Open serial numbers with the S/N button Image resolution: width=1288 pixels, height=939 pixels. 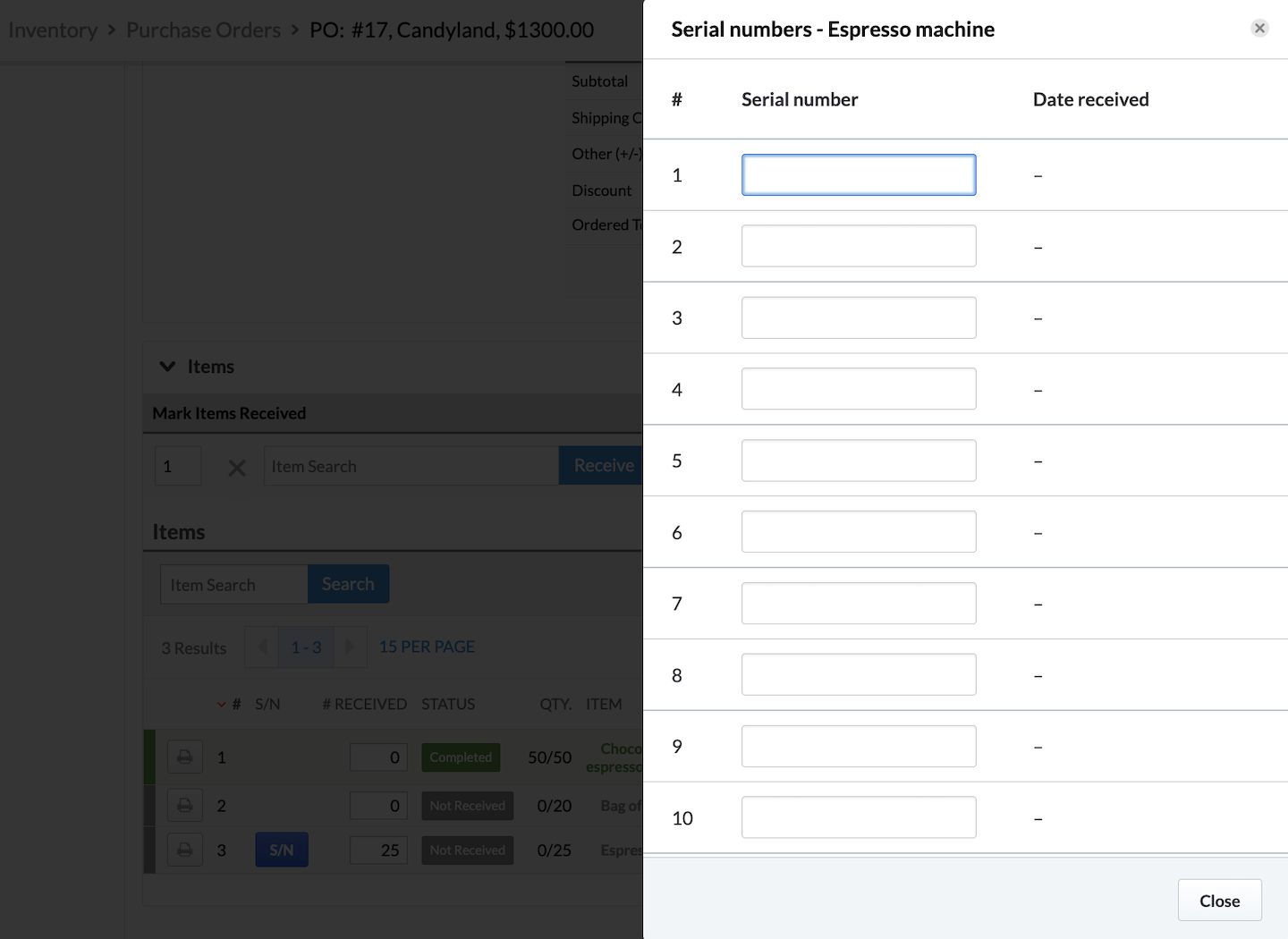click(282, 850)
